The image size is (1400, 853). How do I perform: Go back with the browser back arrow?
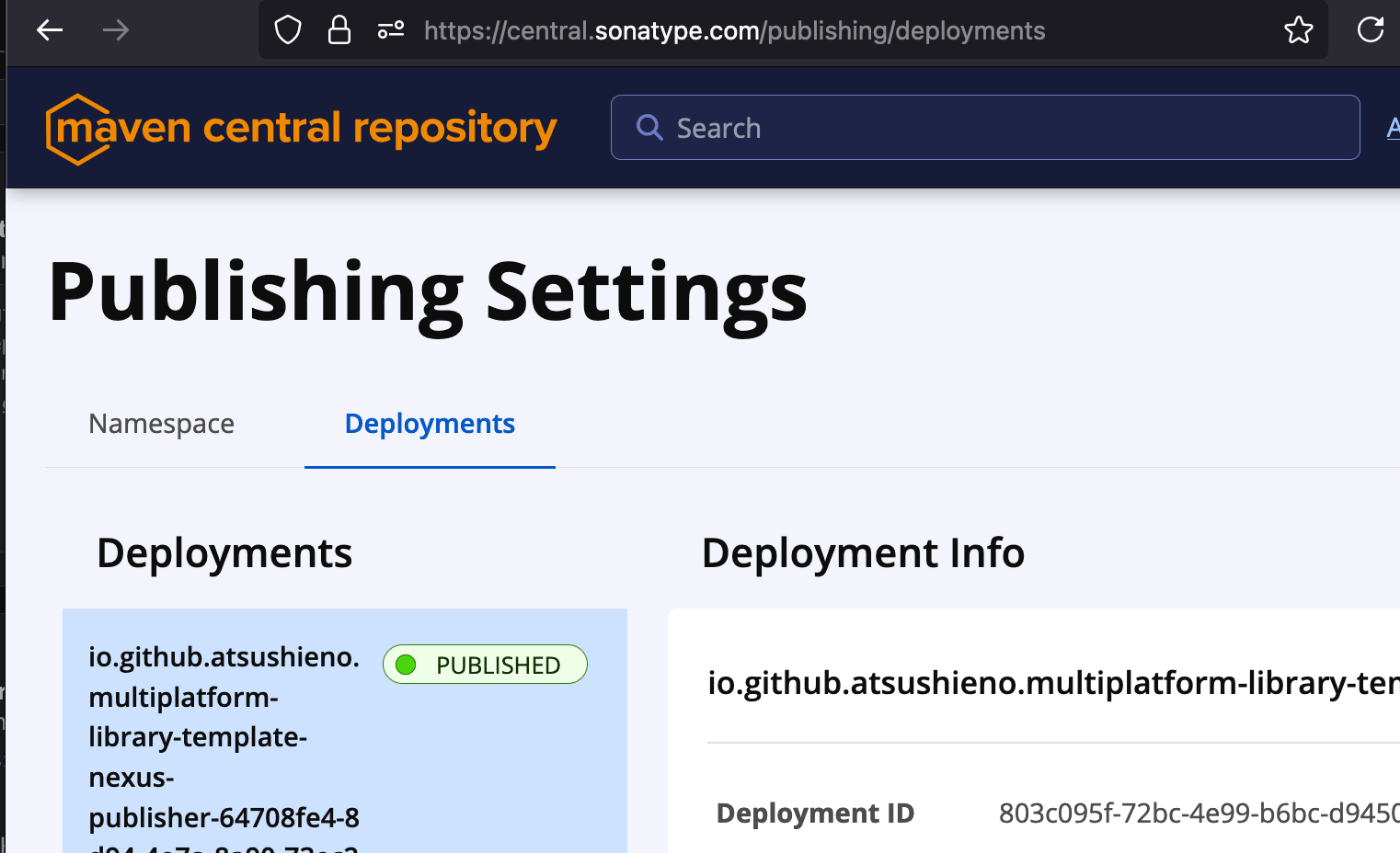[x=49, y=31]
